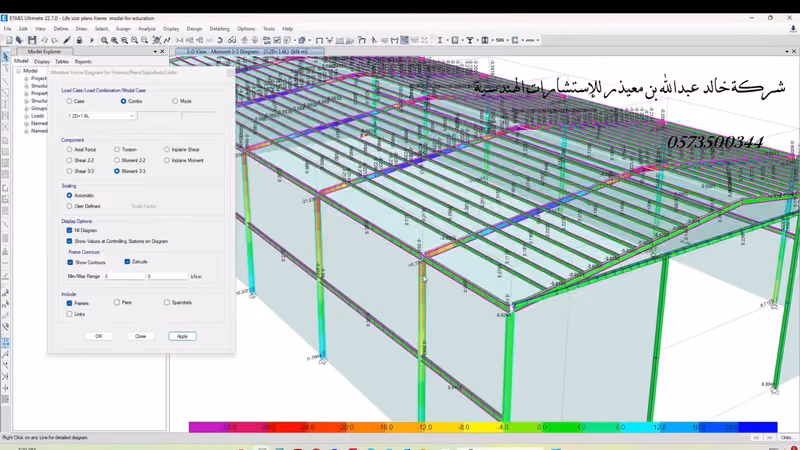
Task: Click the Show Undeformed Shape rectangle icon
Action: (319, 40)
